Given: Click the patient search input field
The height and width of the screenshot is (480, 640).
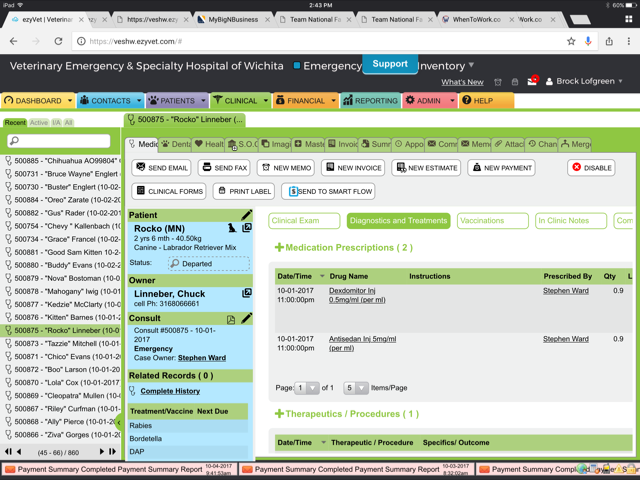Looking at the screenshot, I should pyautogui.click(x=62, y=141).
